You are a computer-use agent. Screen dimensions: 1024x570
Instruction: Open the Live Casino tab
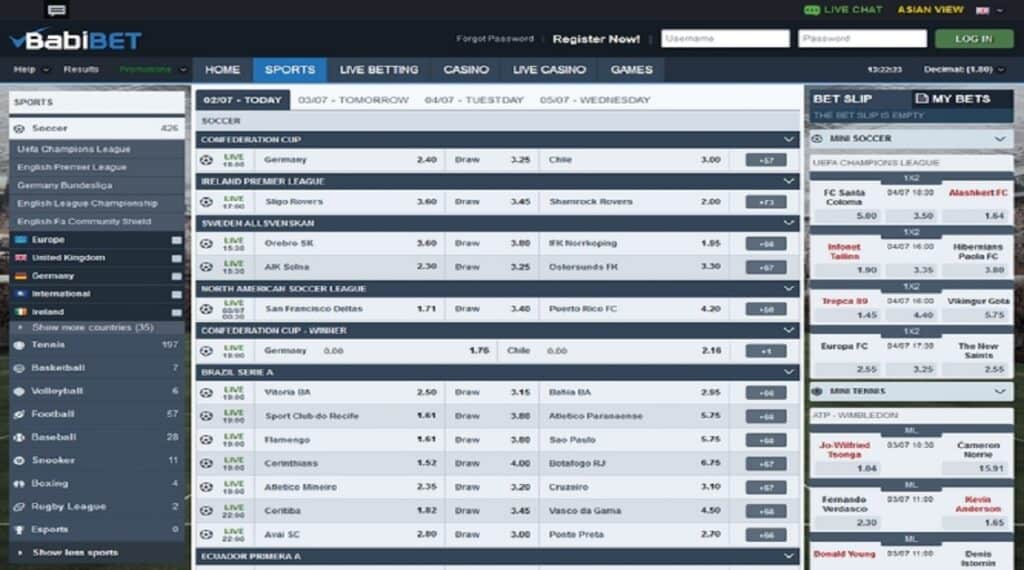[x=549, y=70]
